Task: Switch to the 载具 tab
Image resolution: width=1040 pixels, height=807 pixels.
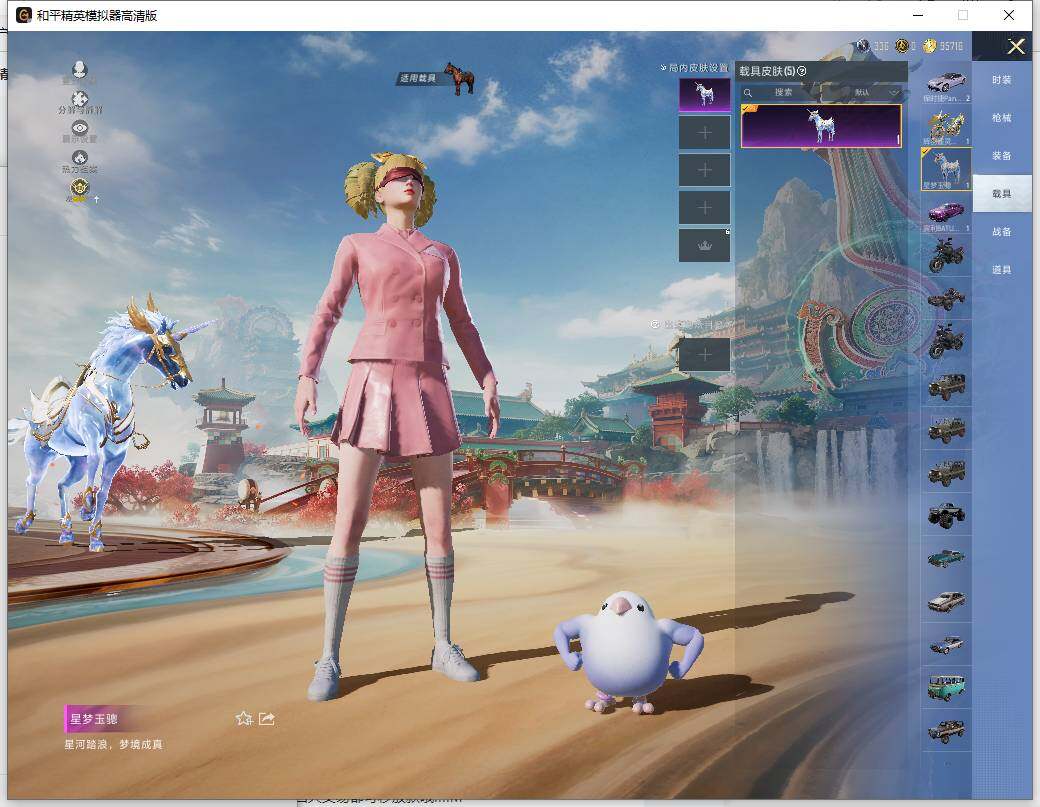Action: click(x=1002, y=194)
